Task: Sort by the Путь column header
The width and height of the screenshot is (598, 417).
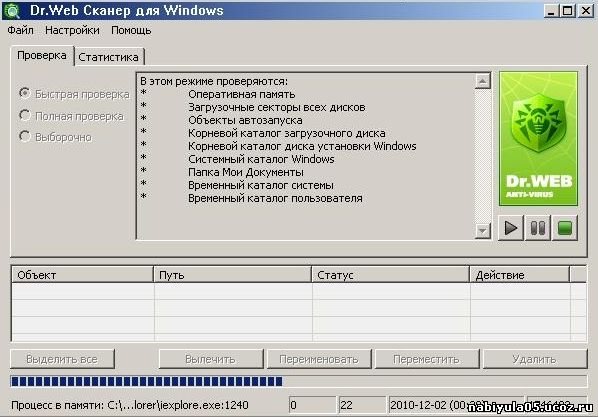Action: coord(233,275)
